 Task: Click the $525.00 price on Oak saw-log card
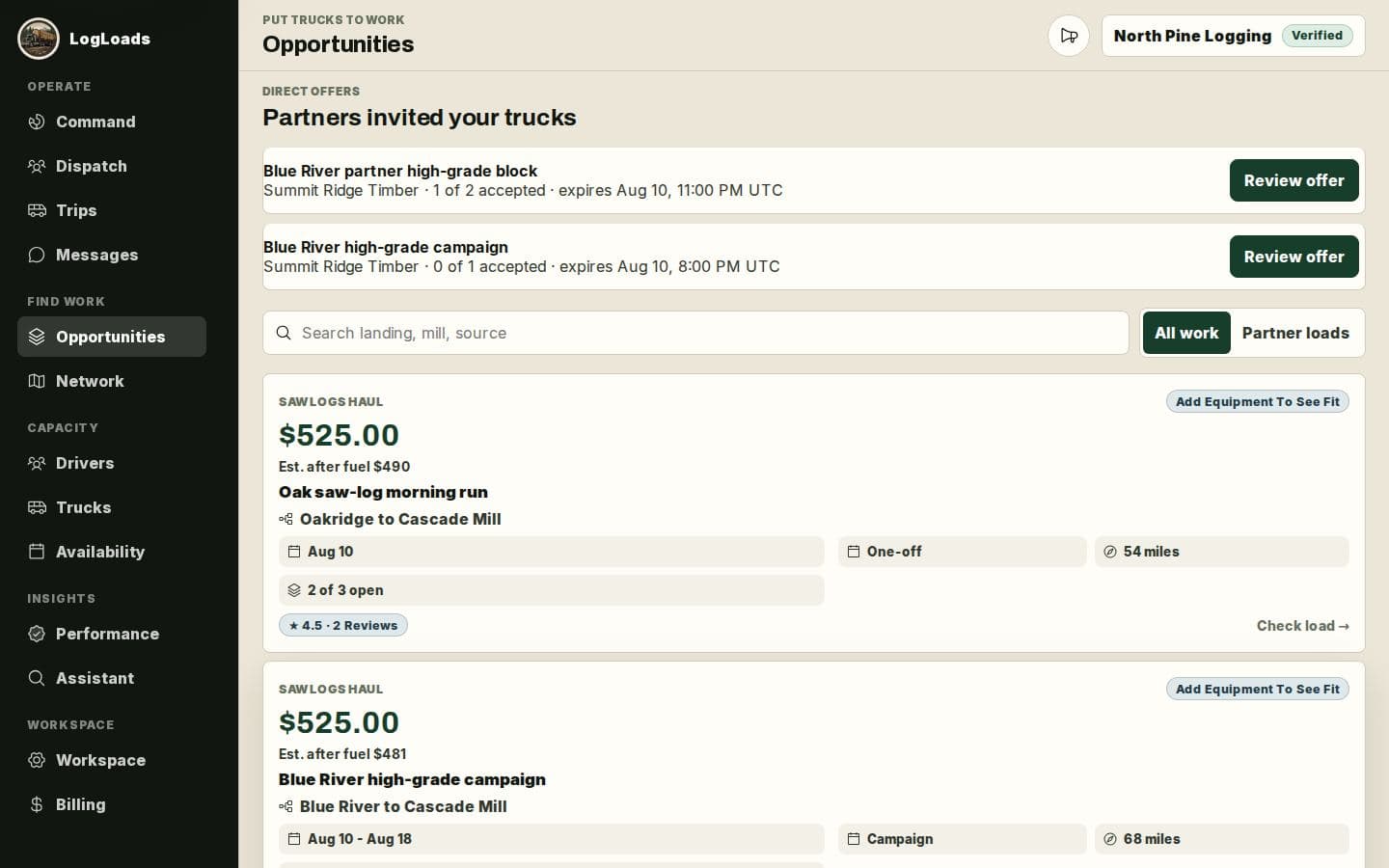[339, 435]
